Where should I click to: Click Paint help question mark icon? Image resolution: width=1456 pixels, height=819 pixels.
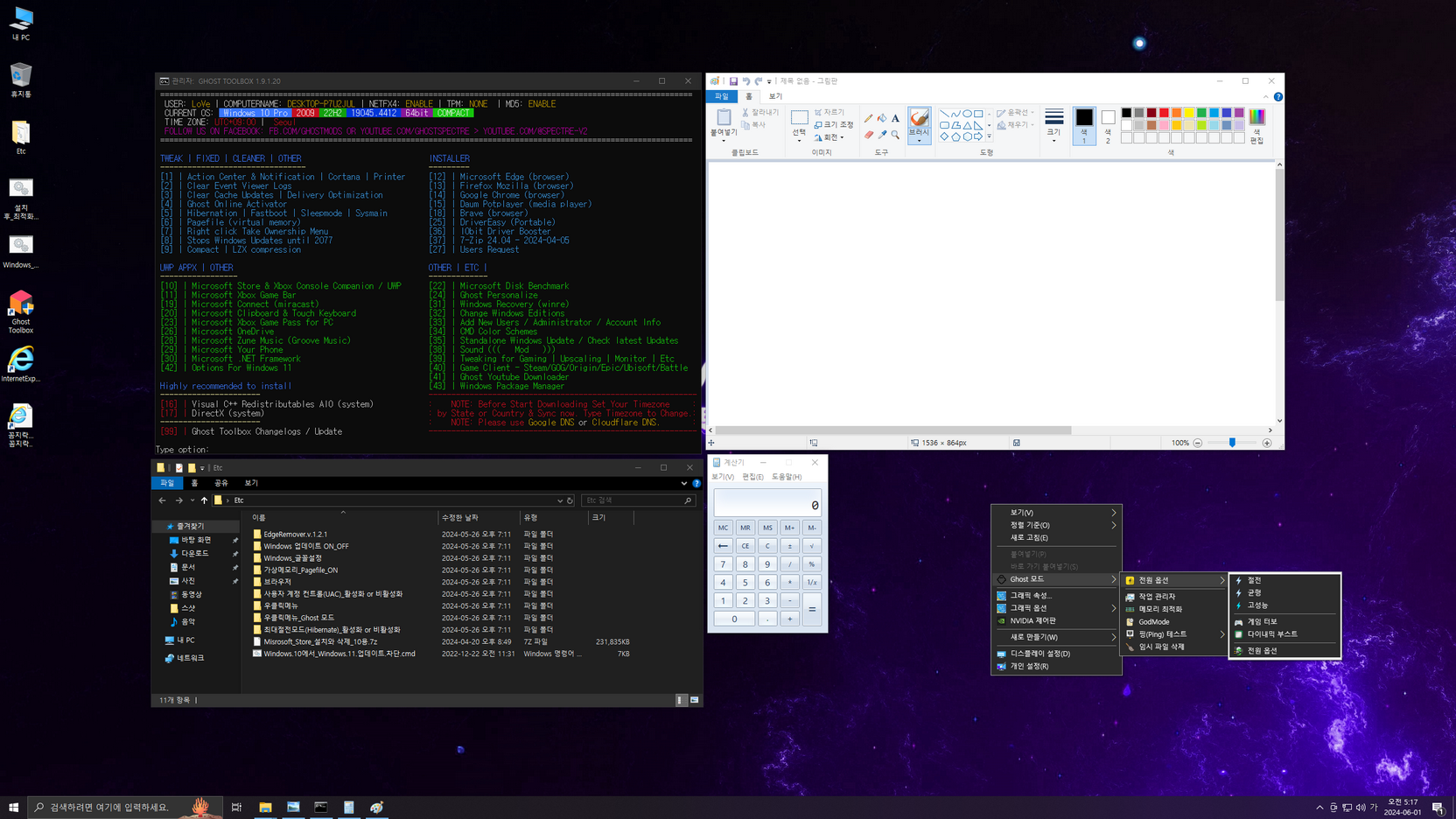1278,96
